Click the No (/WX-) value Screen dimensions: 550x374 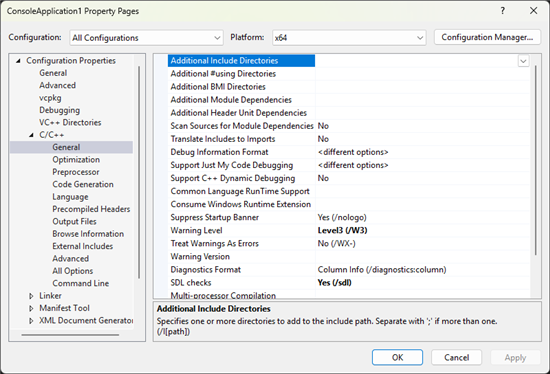[336, 243]
